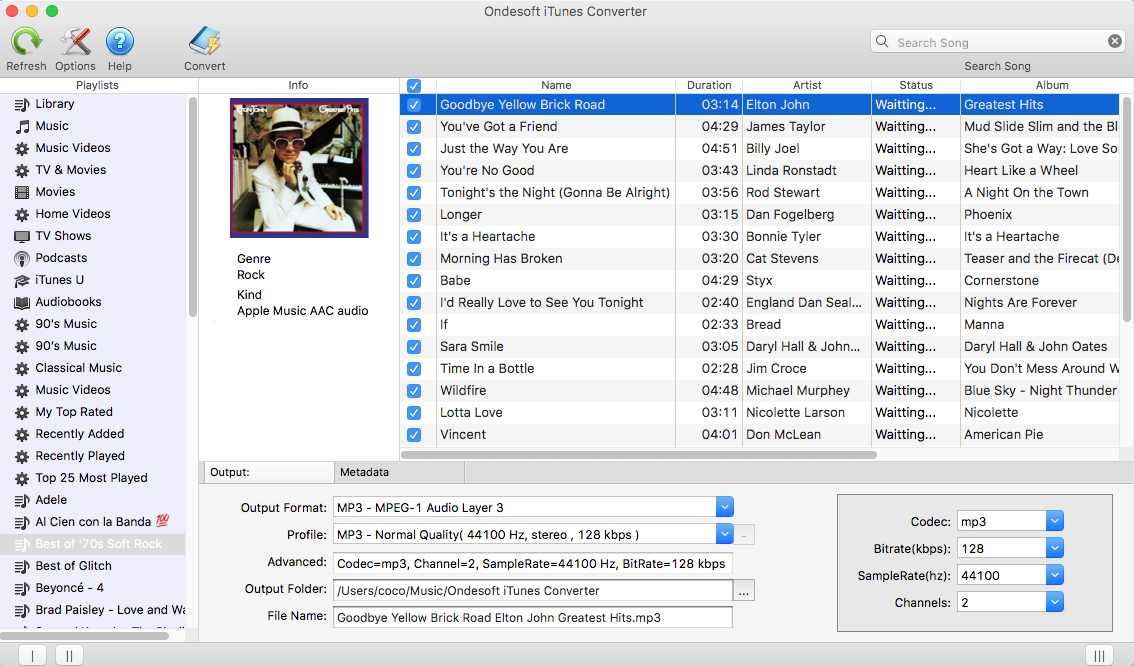This screenshot has width=1134, height=666.
Task: Select Al Cien con la Banda playlist
Action: 93,522
